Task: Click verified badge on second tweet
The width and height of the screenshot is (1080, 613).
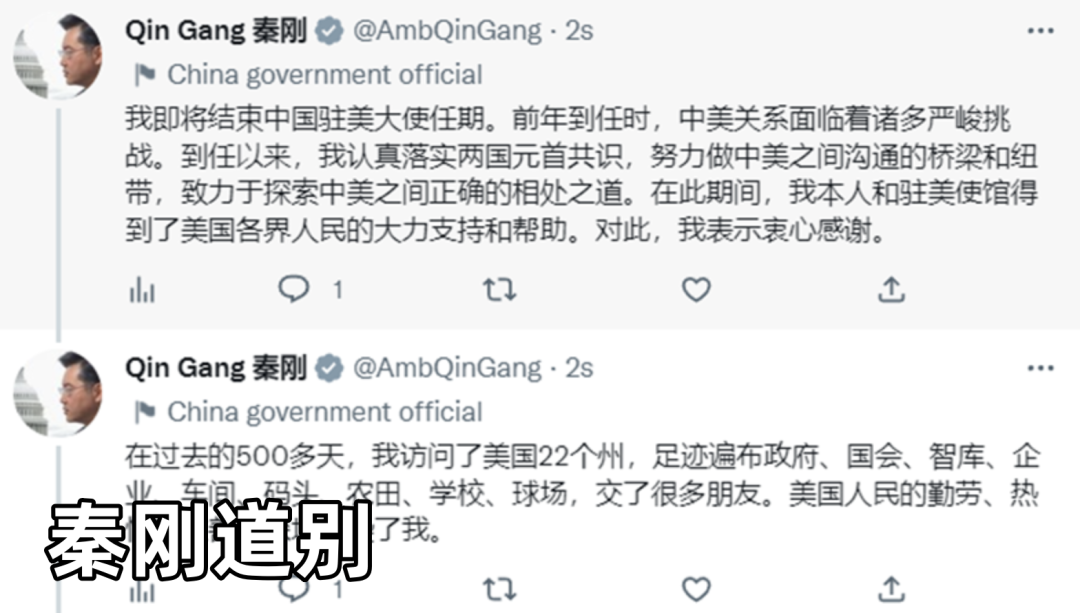Action: [329, 368]
